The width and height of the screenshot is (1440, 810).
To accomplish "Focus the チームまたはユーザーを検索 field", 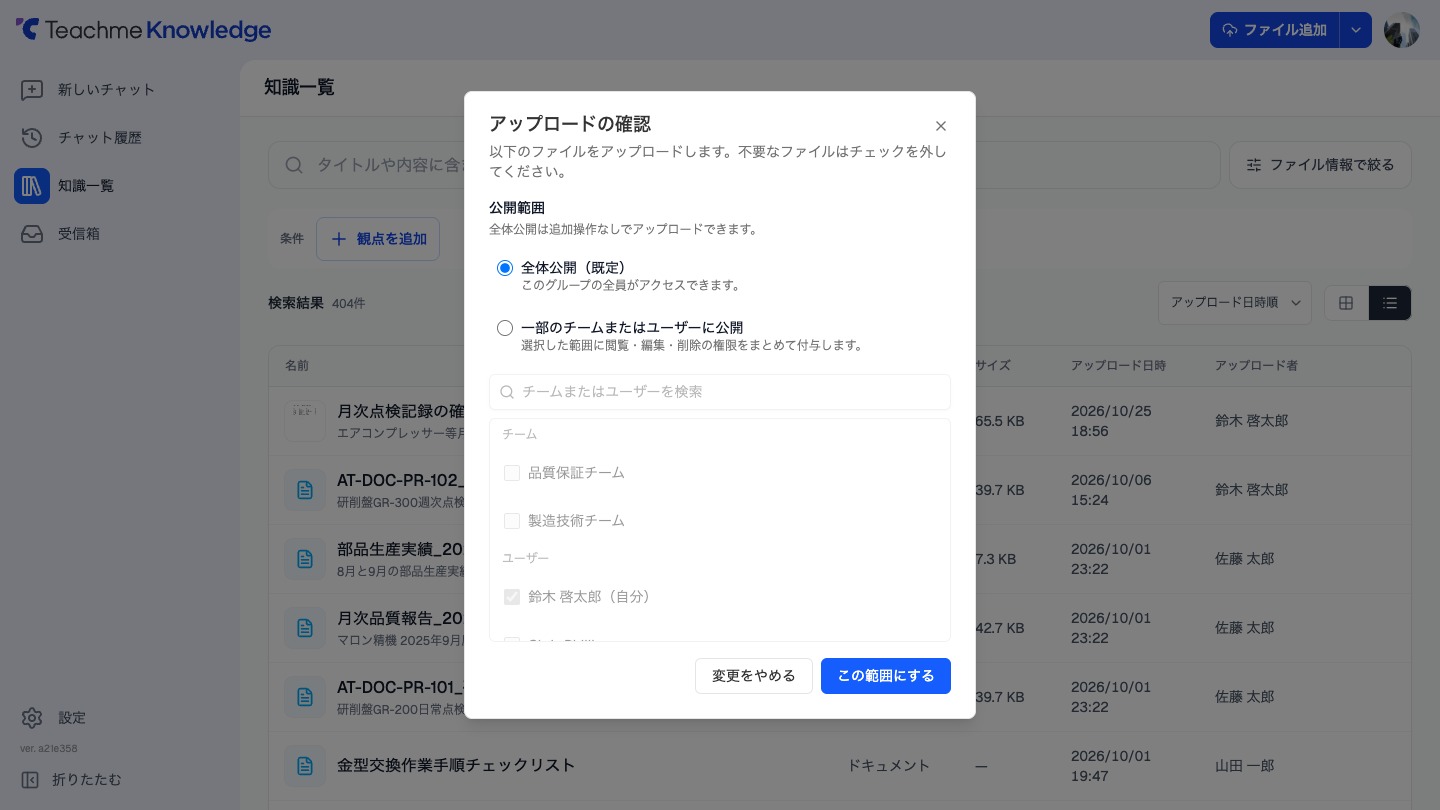I will pos(720,392).
